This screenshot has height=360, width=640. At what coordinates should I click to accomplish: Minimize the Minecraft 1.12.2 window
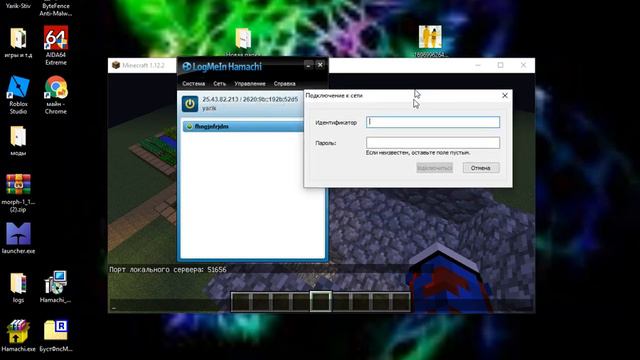(x=478, y=65)
